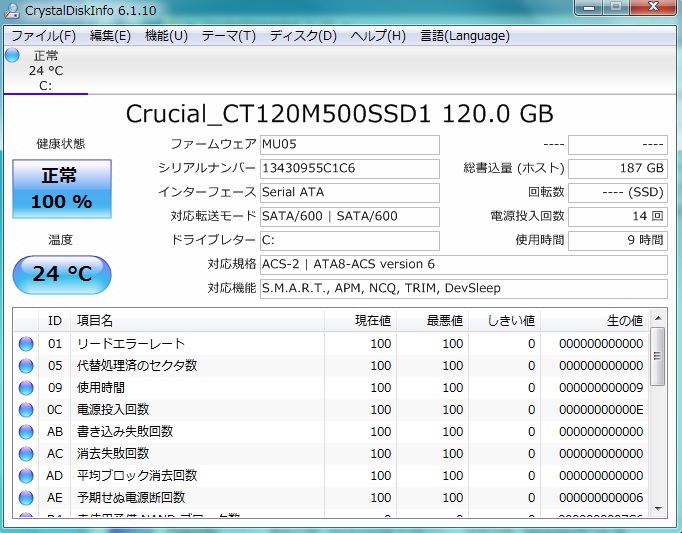Open the ヘルプ(H) menu
682x533 pixels.
coord(378,36)
